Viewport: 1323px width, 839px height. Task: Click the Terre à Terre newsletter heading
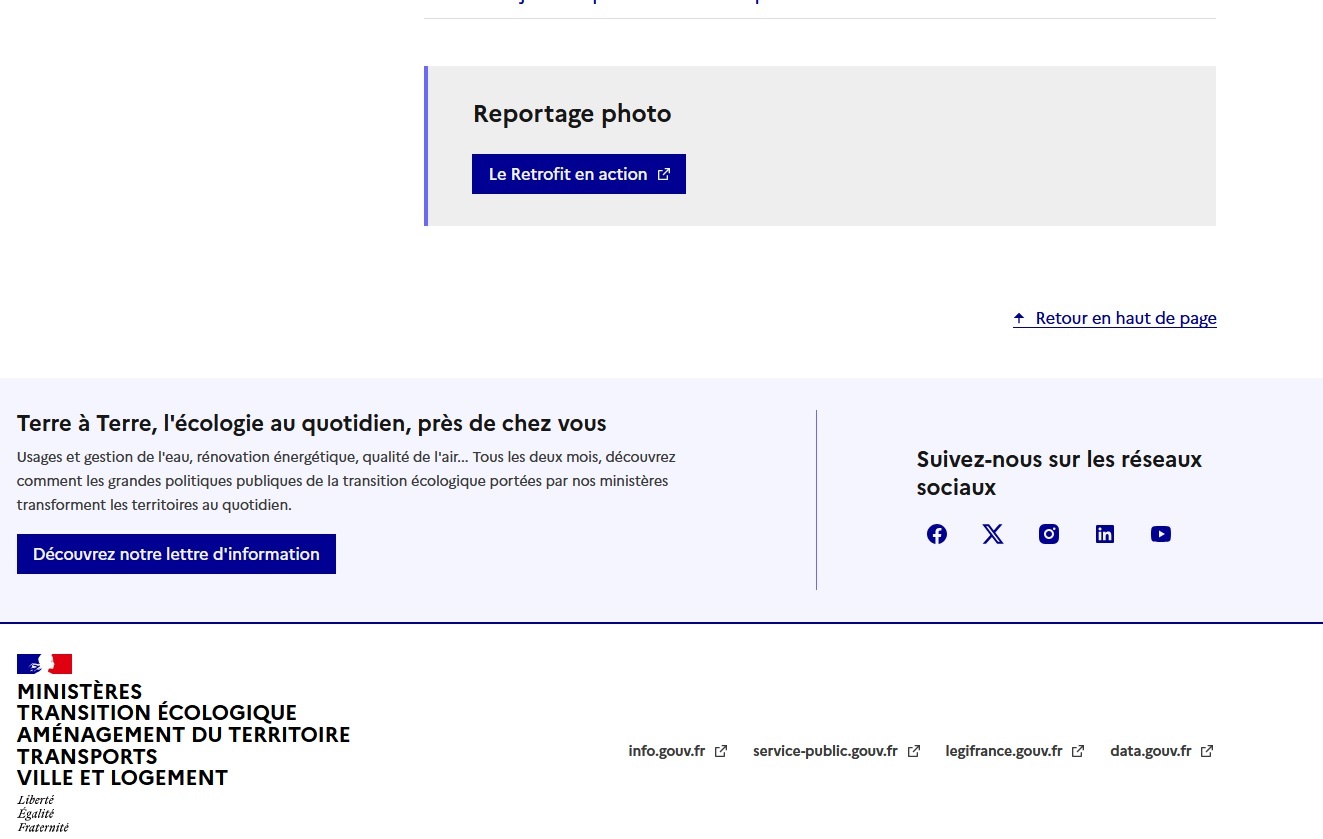(x=312, y=423)
